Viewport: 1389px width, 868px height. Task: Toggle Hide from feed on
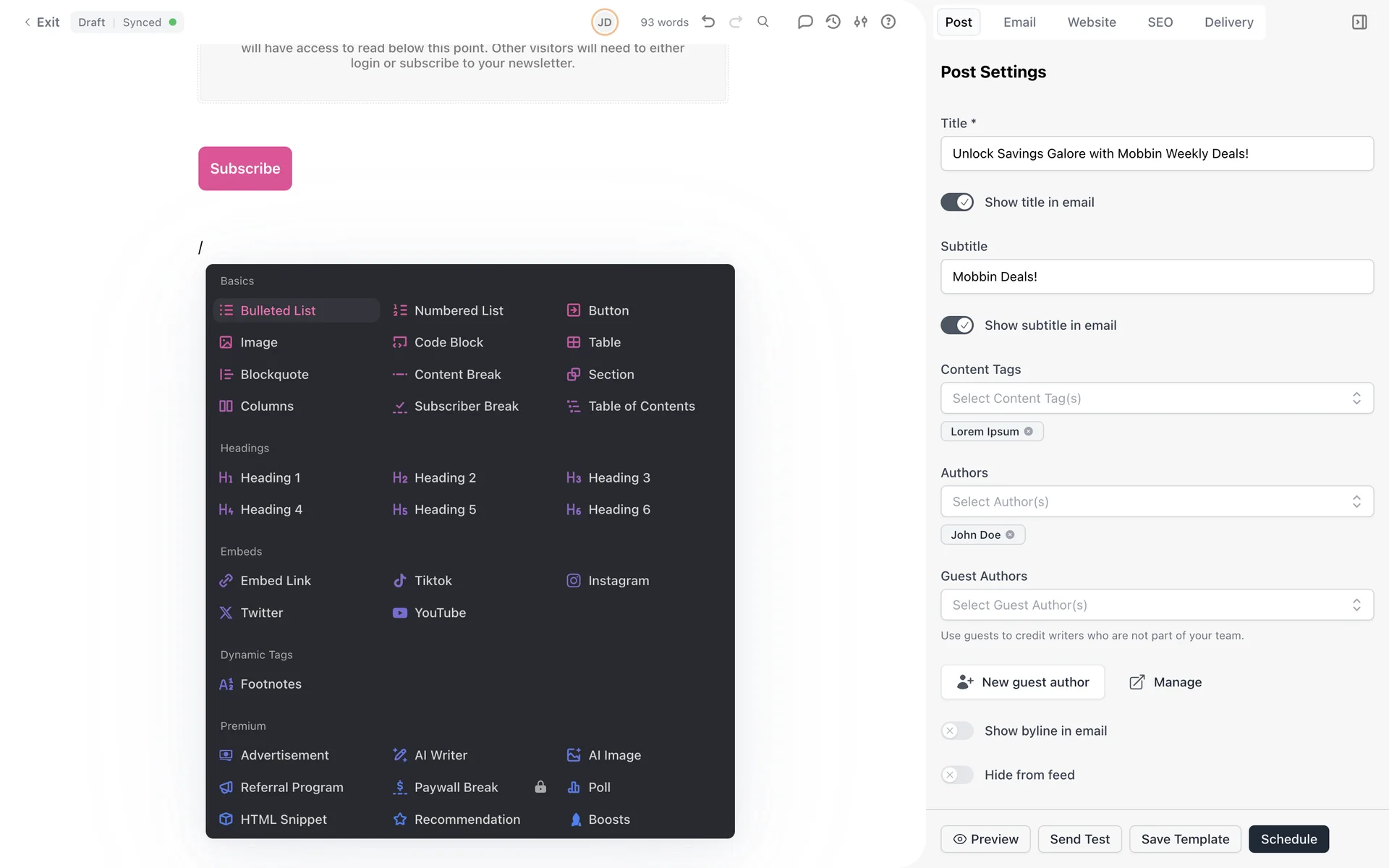pos(956,775)
